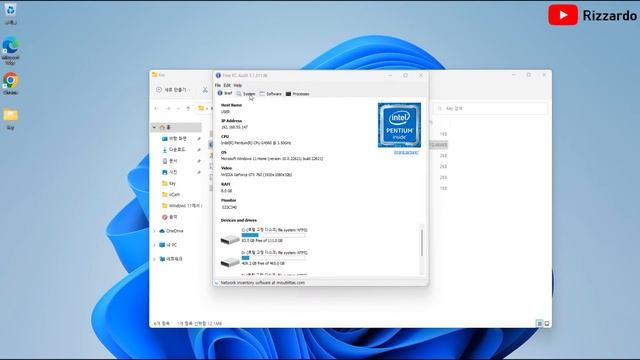Click Explorer's up-one-level arrow

pos(188,109)
